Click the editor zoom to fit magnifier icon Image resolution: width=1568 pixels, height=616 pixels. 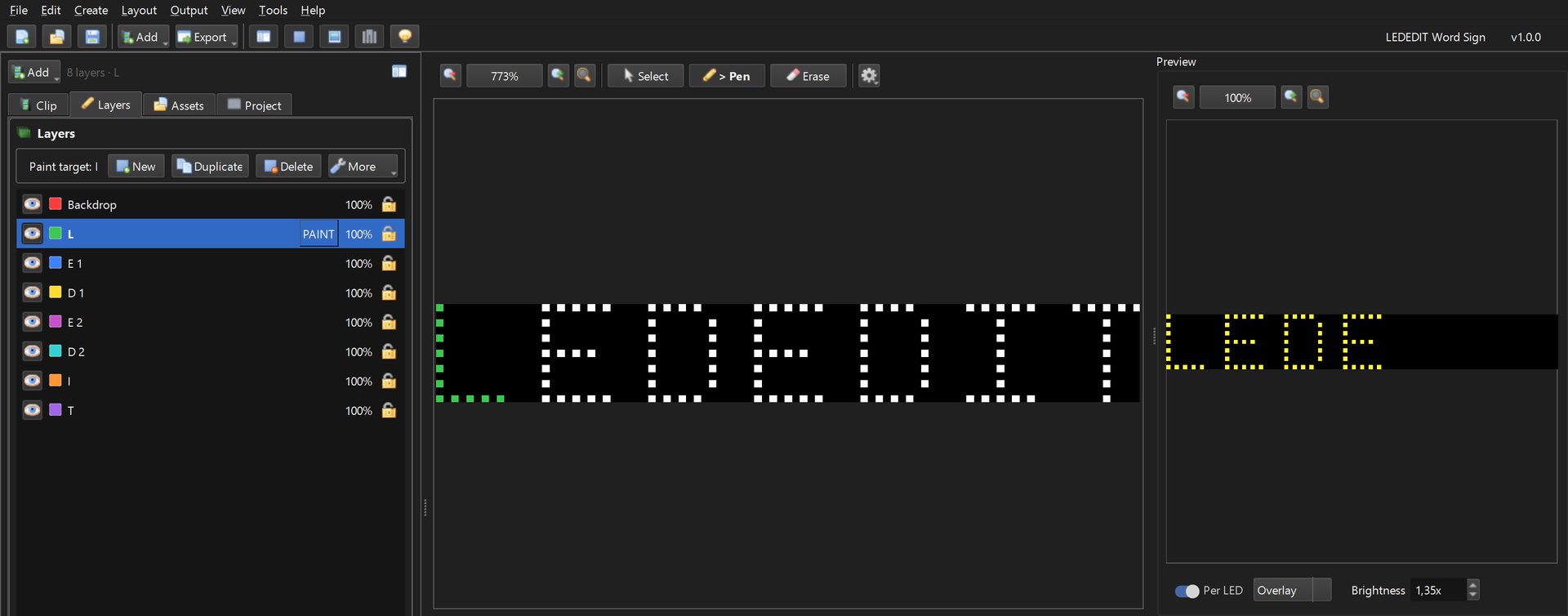click(x=585, y=76)
